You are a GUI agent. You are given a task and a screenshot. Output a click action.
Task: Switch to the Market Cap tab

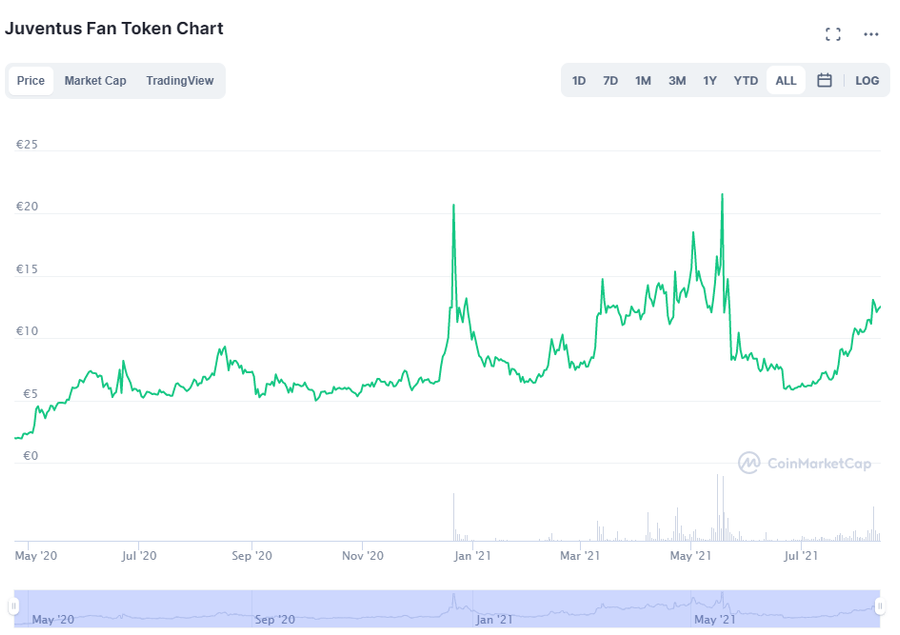click(x=95, y=80)
